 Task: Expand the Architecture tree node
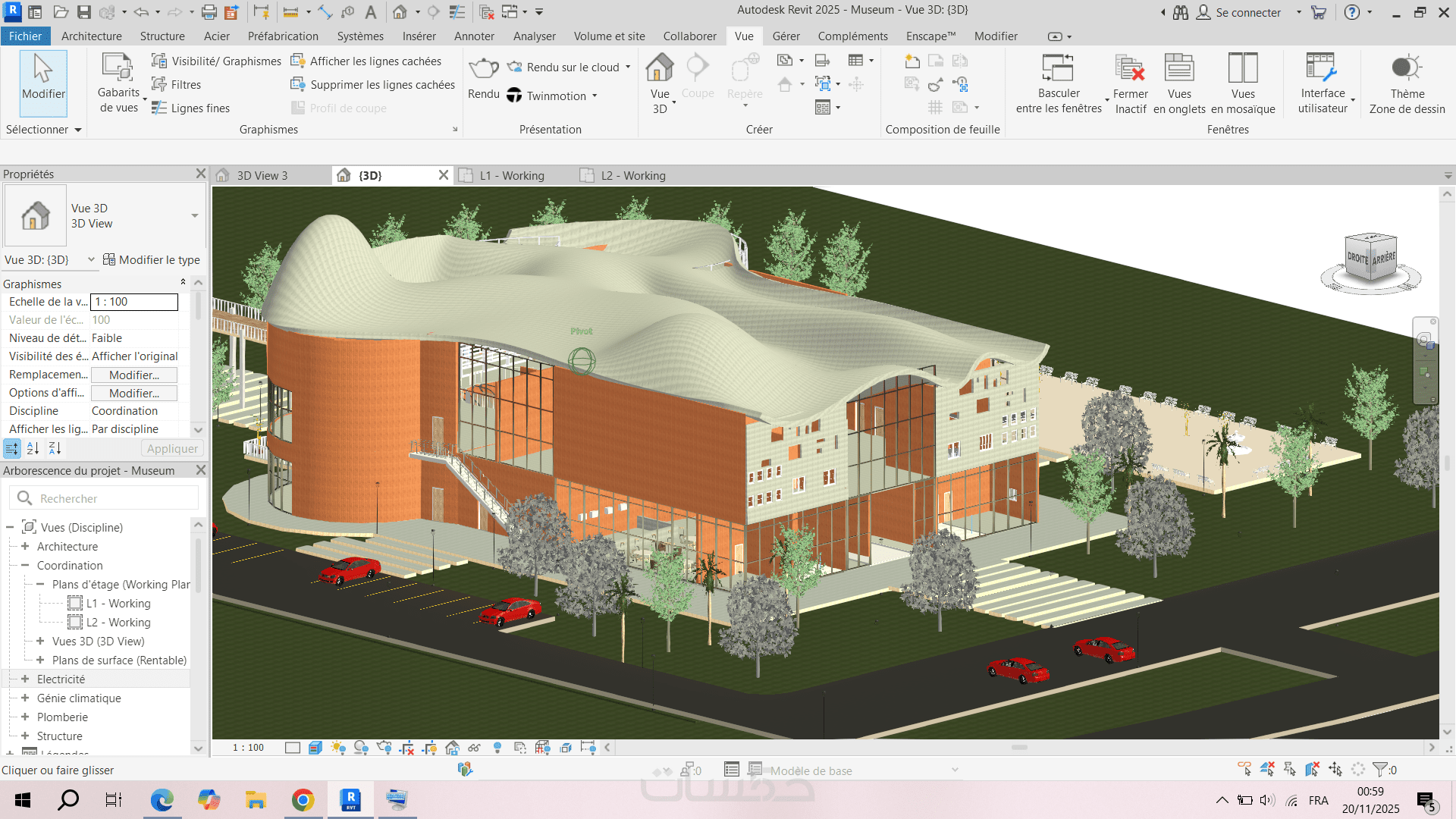25,547
